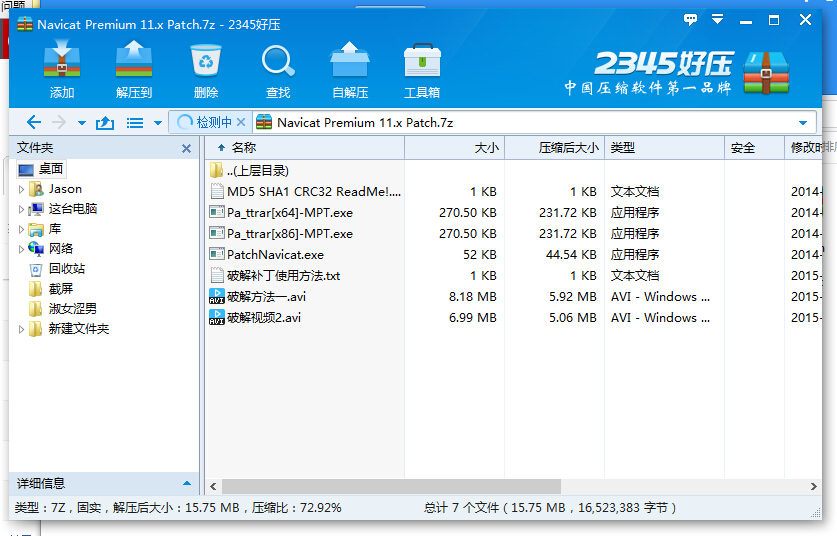Close the 文件夹 folder pane
Image resolution: width=837 pixels, height=536 pixels.
pos(186,148)
